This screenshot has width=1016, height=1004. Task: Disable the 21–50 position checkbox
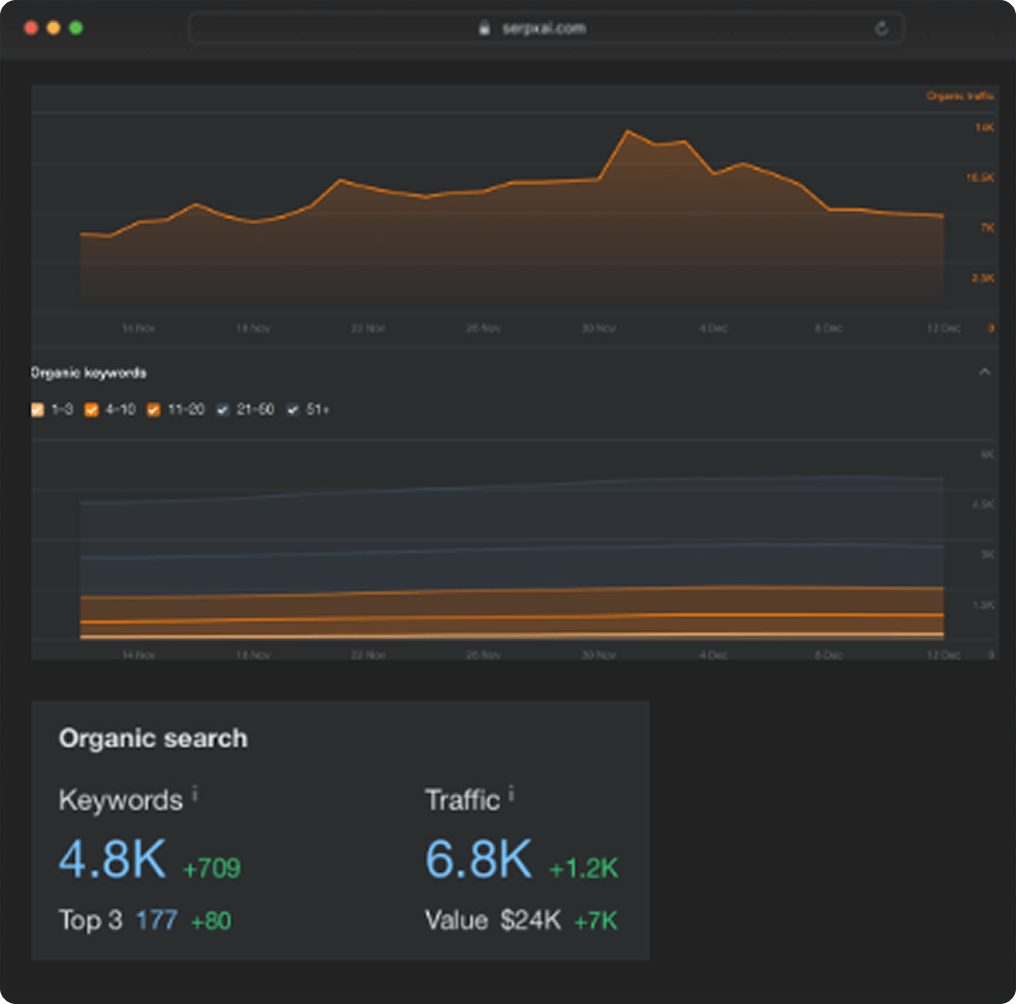click(x=223, y=409)
